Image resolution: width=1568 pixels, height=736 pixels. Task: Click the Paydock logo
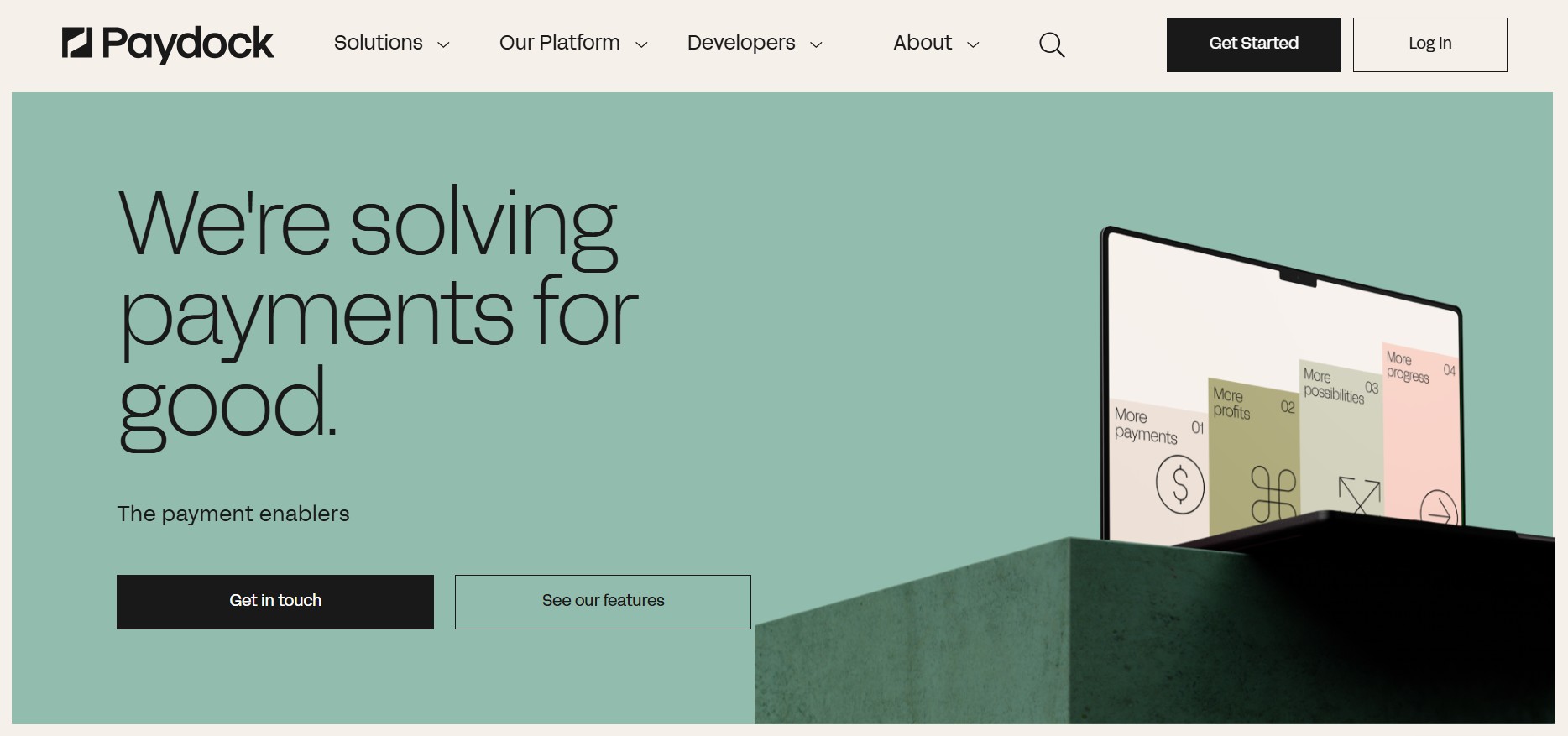(168, 44)
